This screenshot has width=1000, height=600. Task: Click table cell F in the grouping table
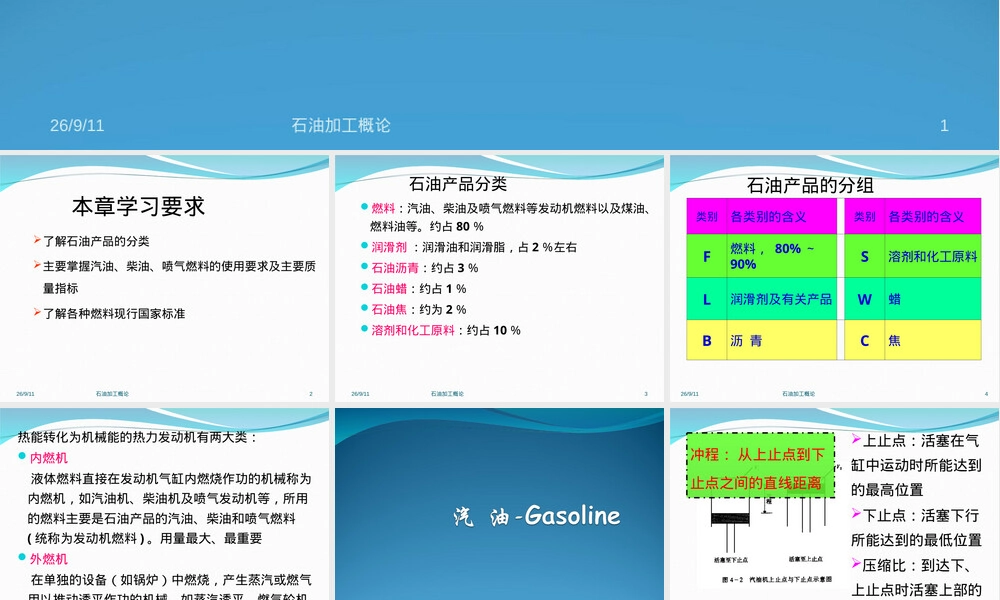[x=707, y=256]
